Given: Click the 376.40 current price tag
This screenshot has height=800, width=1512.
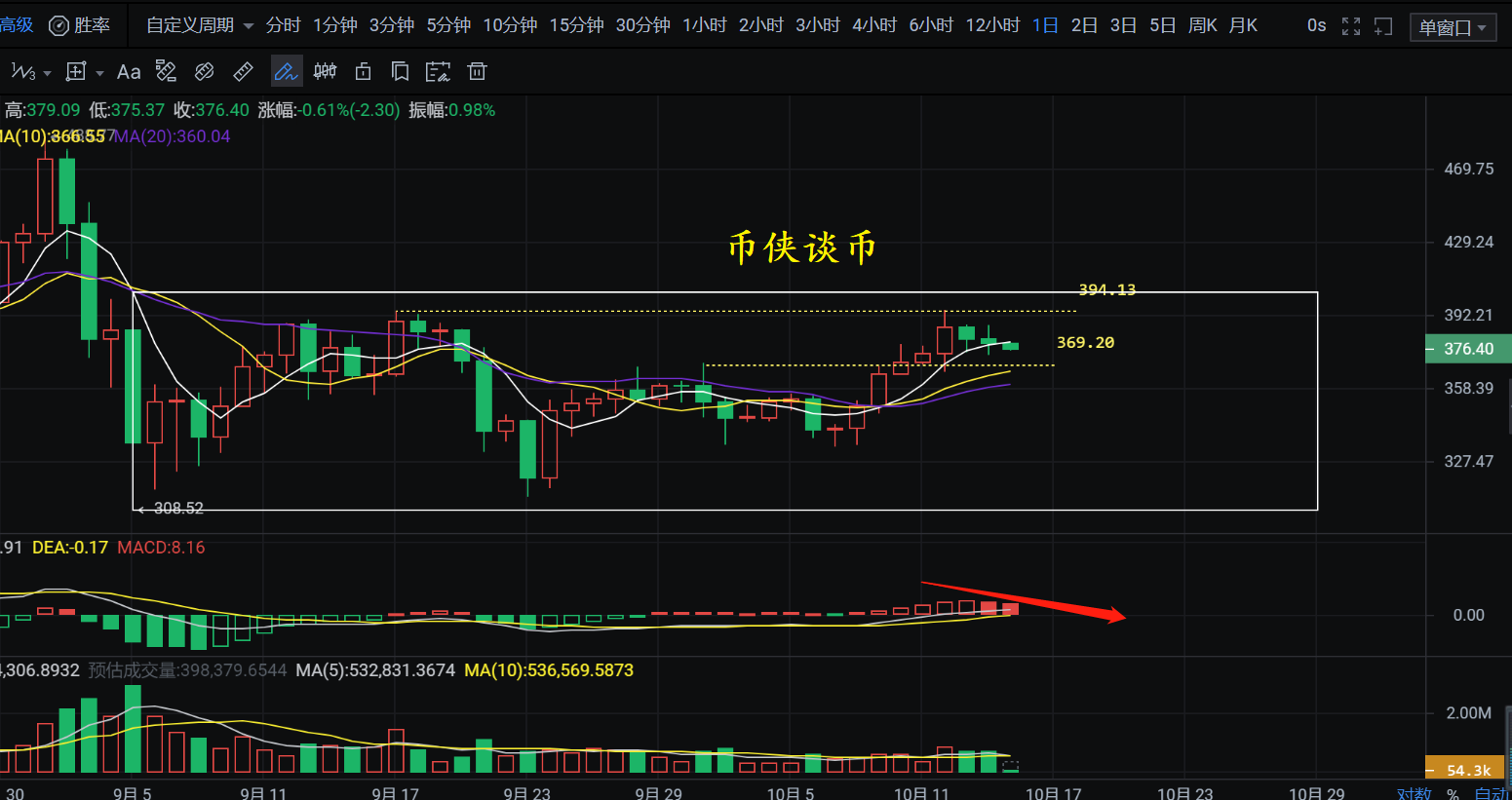Looking at the screenshot, I should (1468, 349).
